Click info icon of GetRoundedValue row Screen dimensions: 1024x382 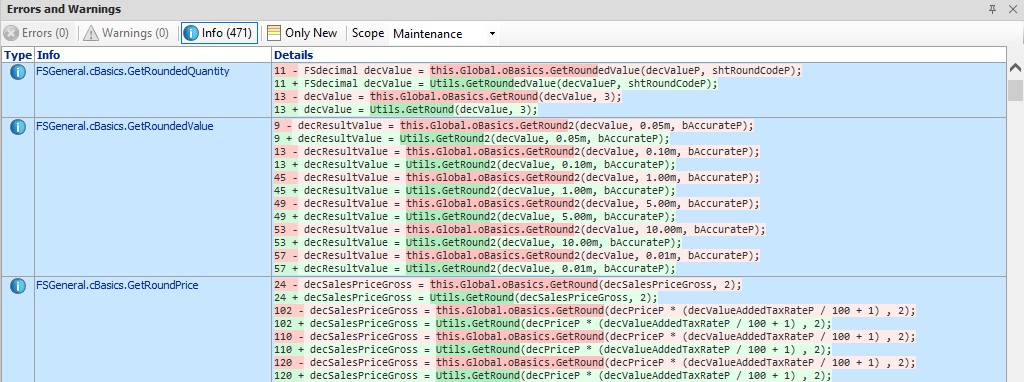(18, 127)
